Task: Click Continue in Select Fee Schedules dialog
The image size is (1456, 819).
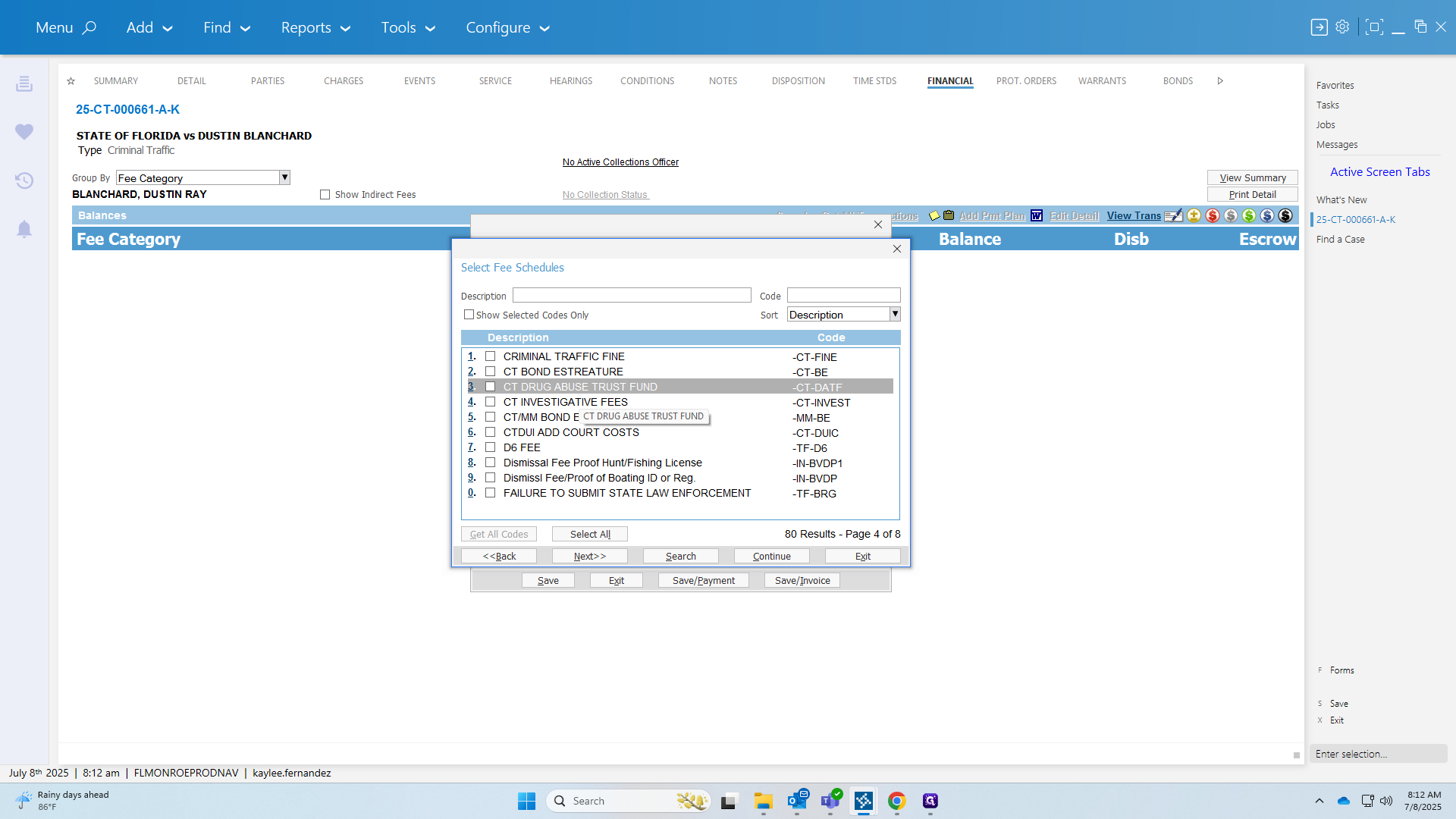Action: click(771, 556)
